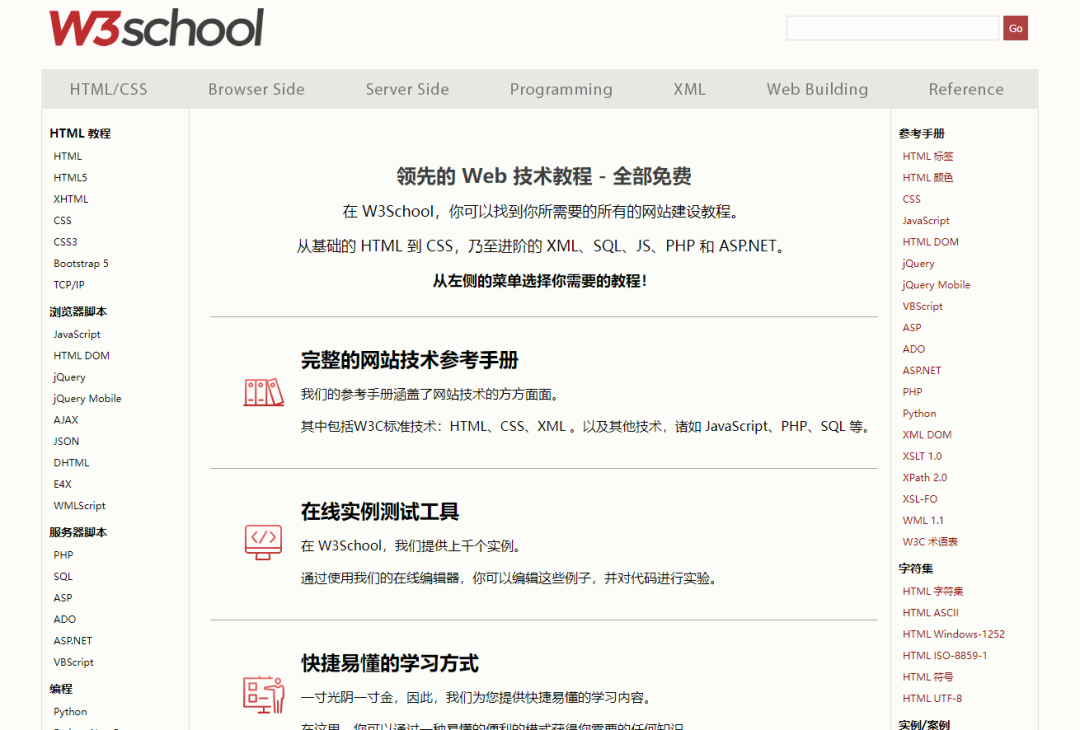The height and width of the screenshot is (730, 1080).
Task: Click the red Go search button
Action: point(1015,28)
